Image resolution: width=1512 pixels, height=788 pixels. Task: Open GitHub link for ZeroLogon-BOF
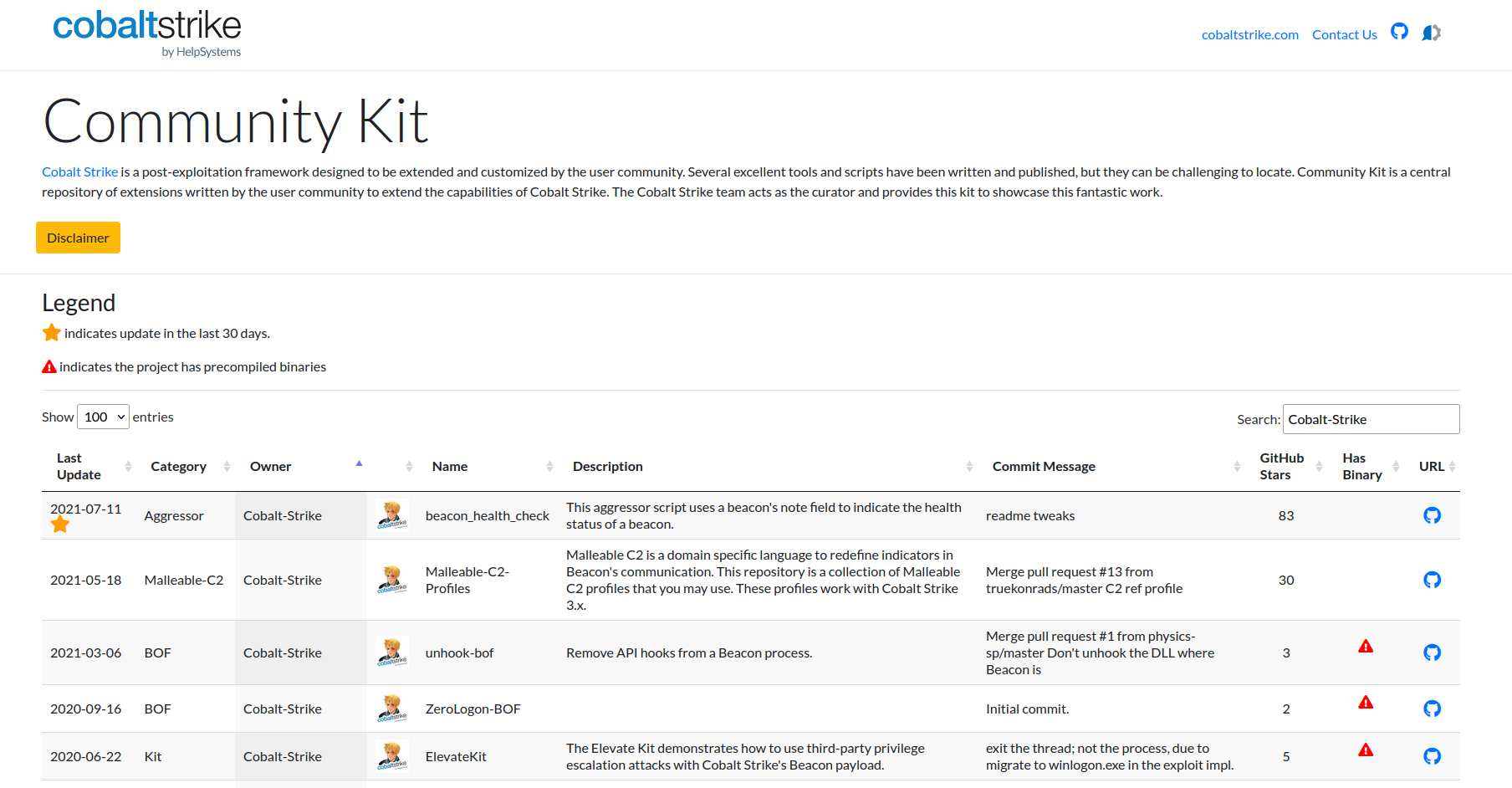click(1432, 709)
